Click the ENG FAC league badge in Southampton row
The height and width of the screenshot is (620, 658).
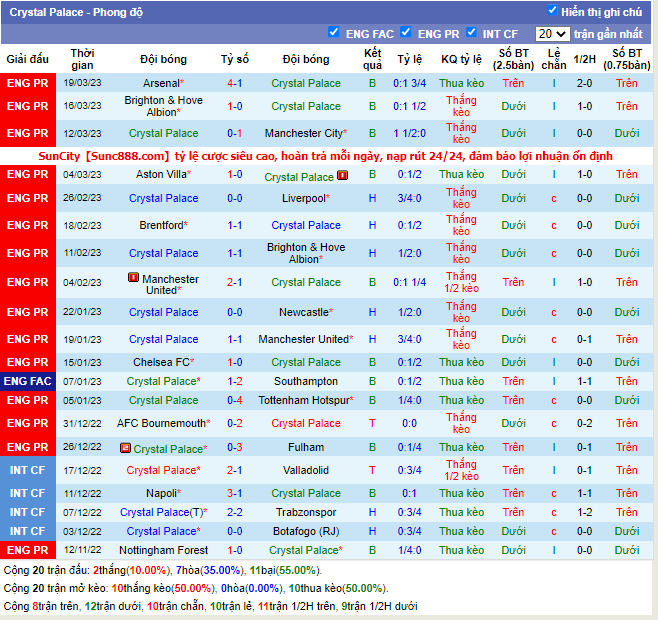(27, 381)
